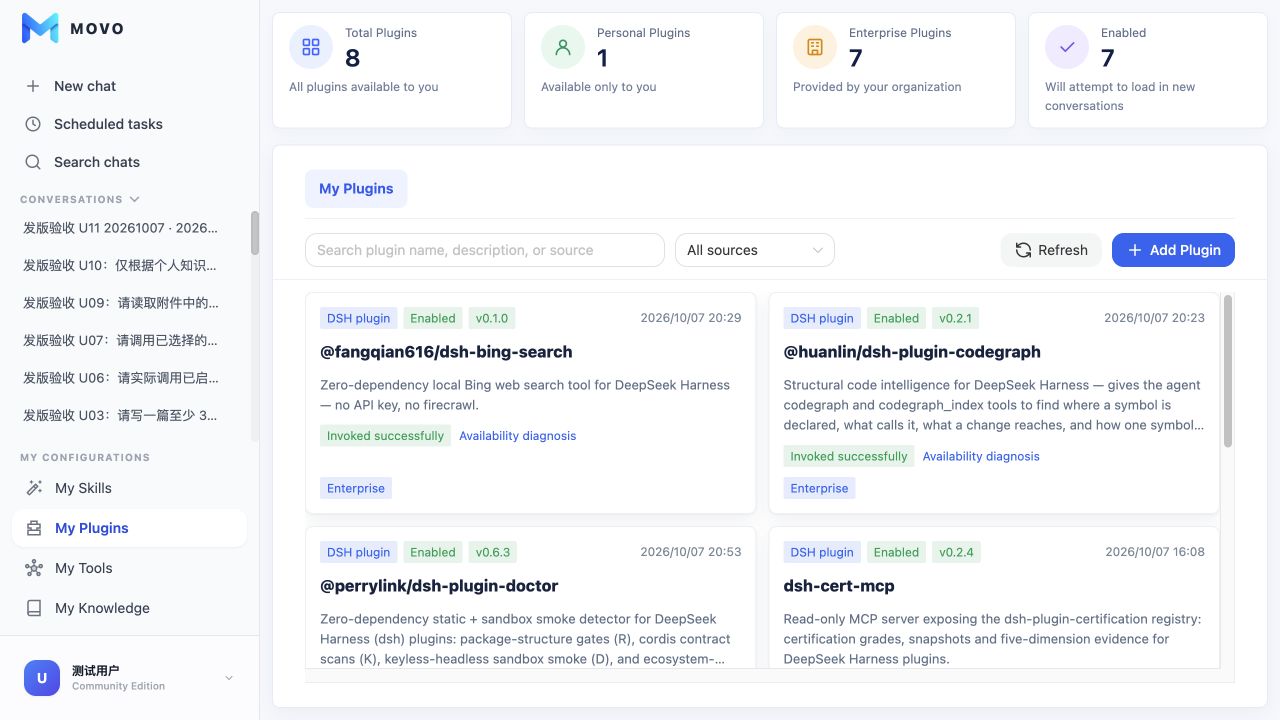Open the dsh-cert-mcp plugin title

coord(838,586)
